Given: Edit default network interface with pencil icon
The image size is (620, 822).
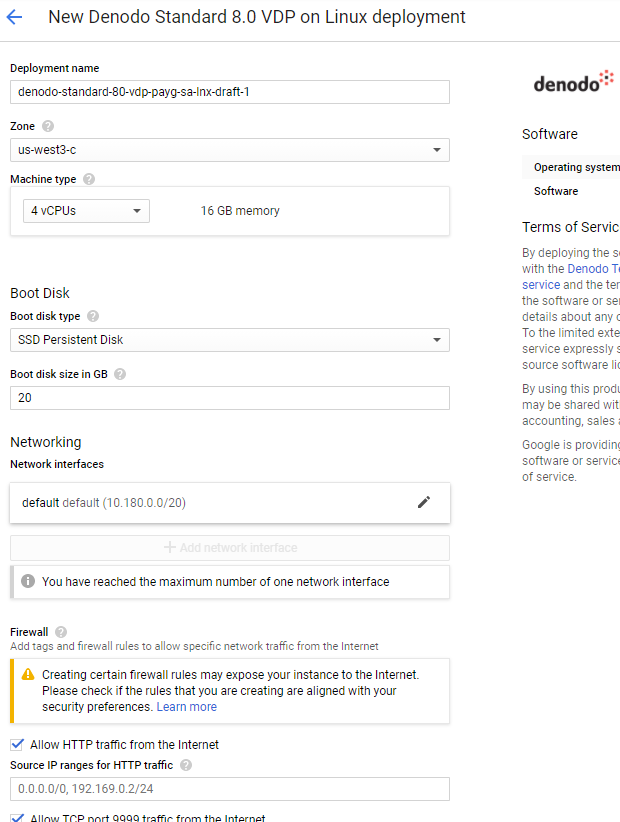Looking at the screenshot, I should pos(423,502).
